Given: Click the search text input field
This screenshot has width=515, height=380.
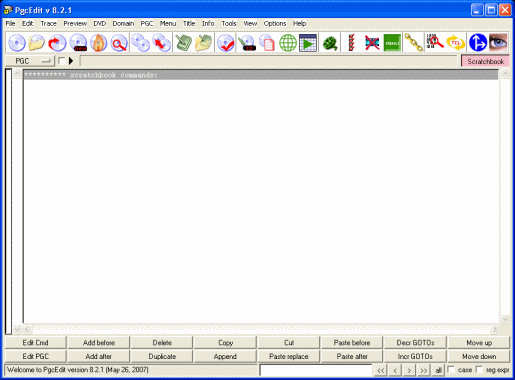Looking at the screenshot, I should [x=316, y=370].
